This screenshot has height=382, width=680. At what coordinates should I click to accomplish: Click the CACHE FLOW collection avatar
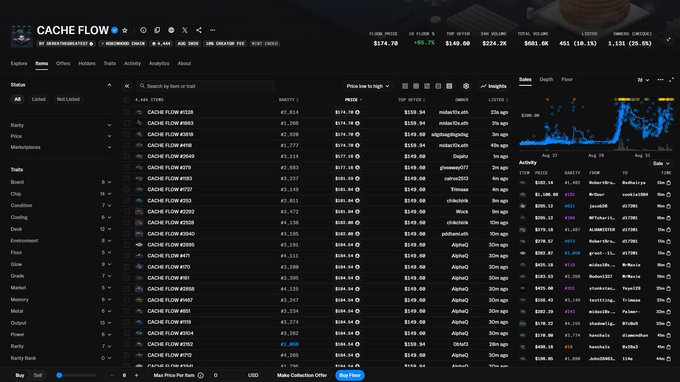point(21,36)
